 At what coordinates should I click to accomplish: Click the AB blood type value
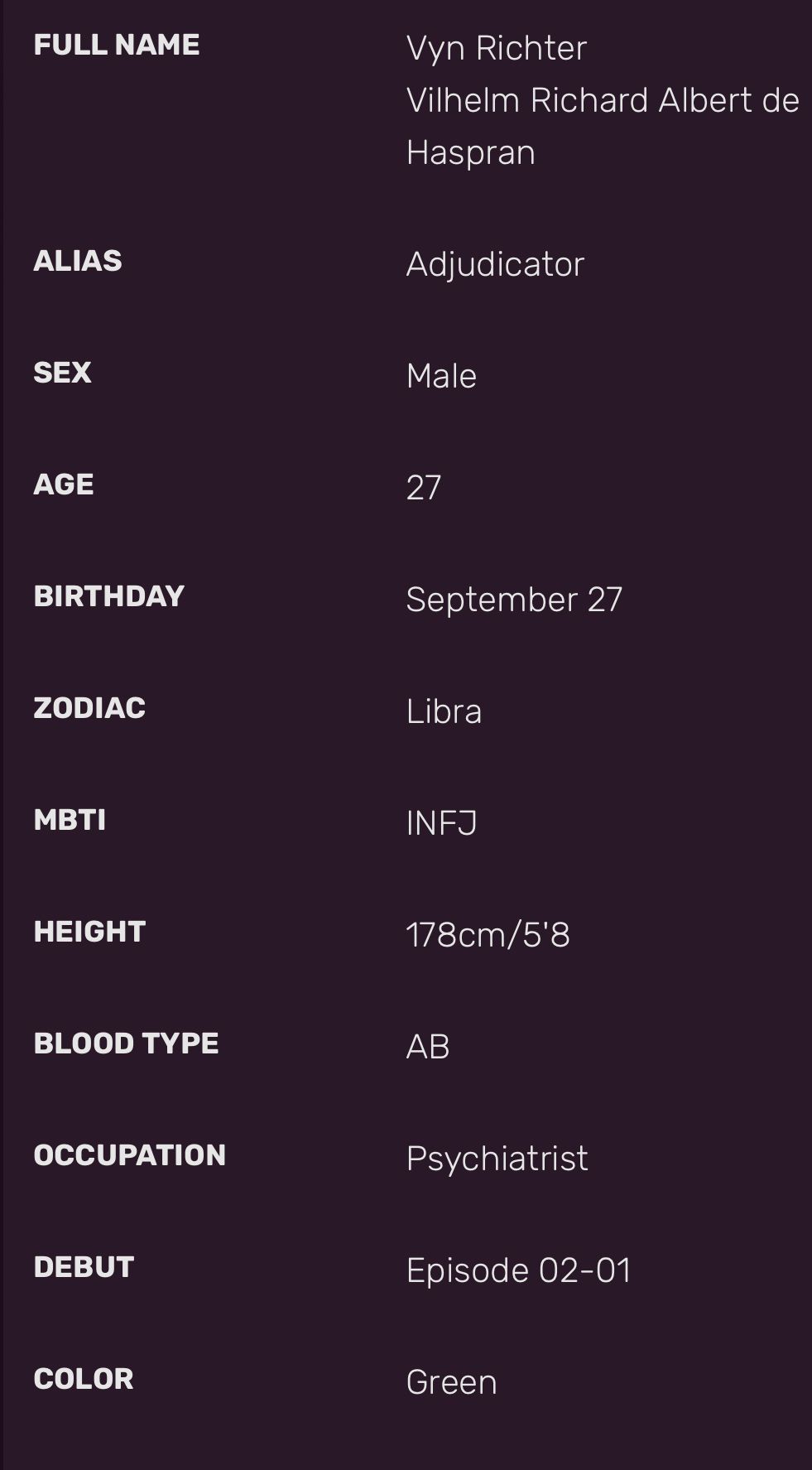click(428, 1047)
